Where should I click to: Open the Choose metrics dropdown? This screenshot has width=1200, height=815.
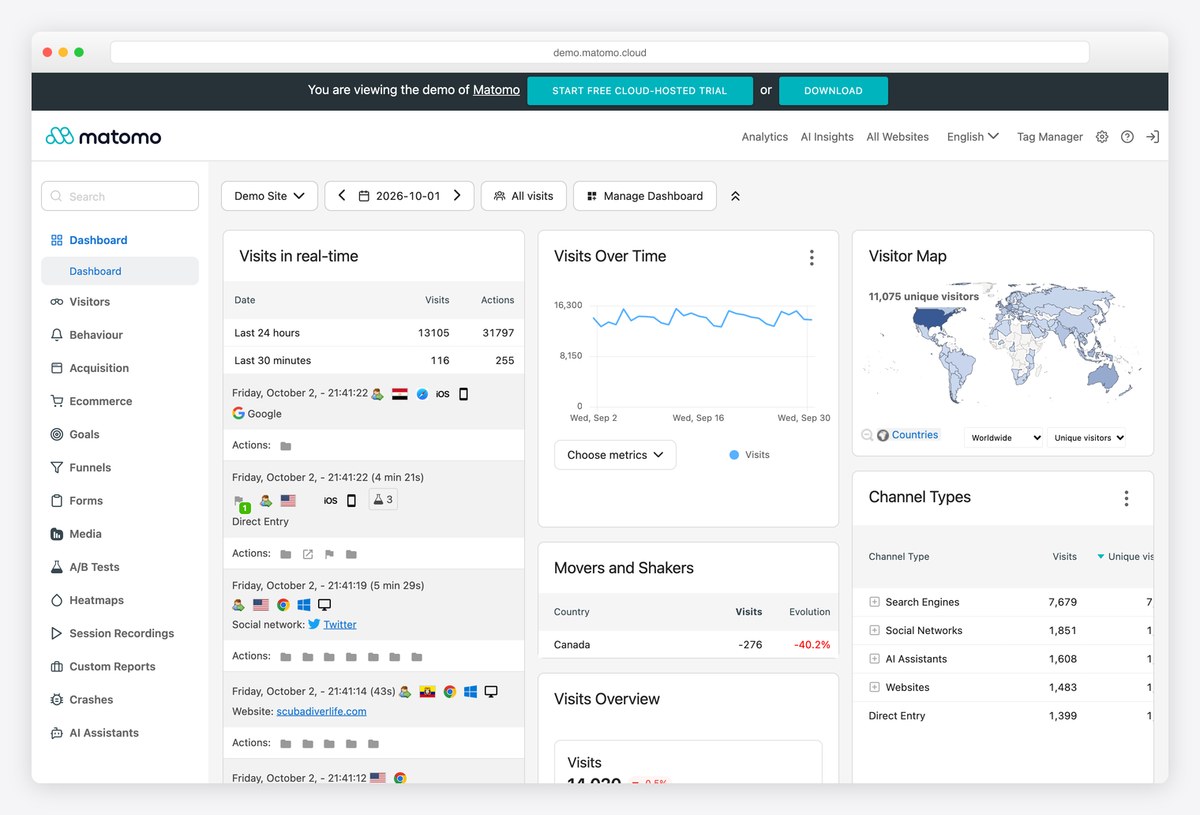coord(615,455)
